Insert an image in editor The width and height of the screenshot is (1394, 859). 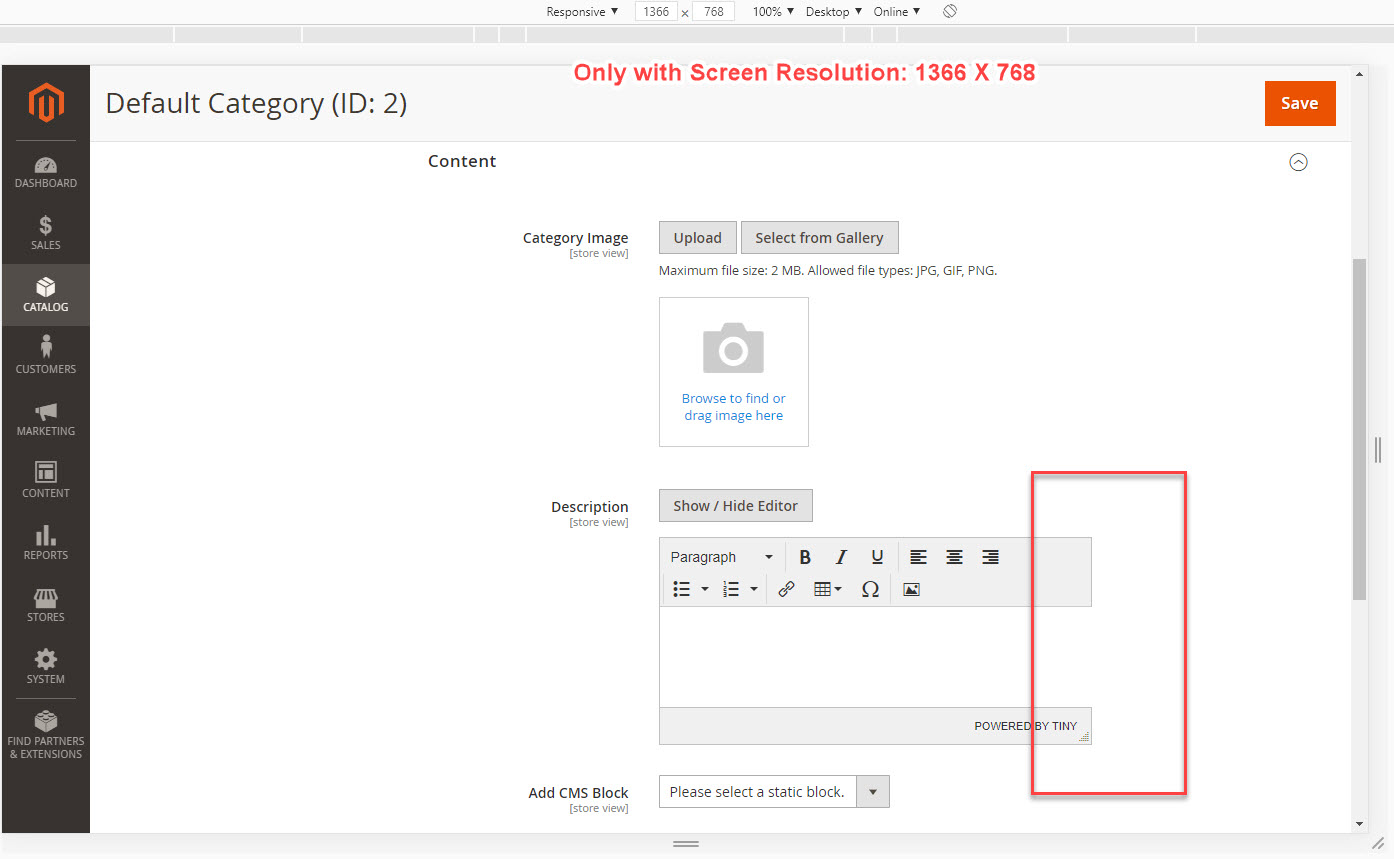coord(911,589)
